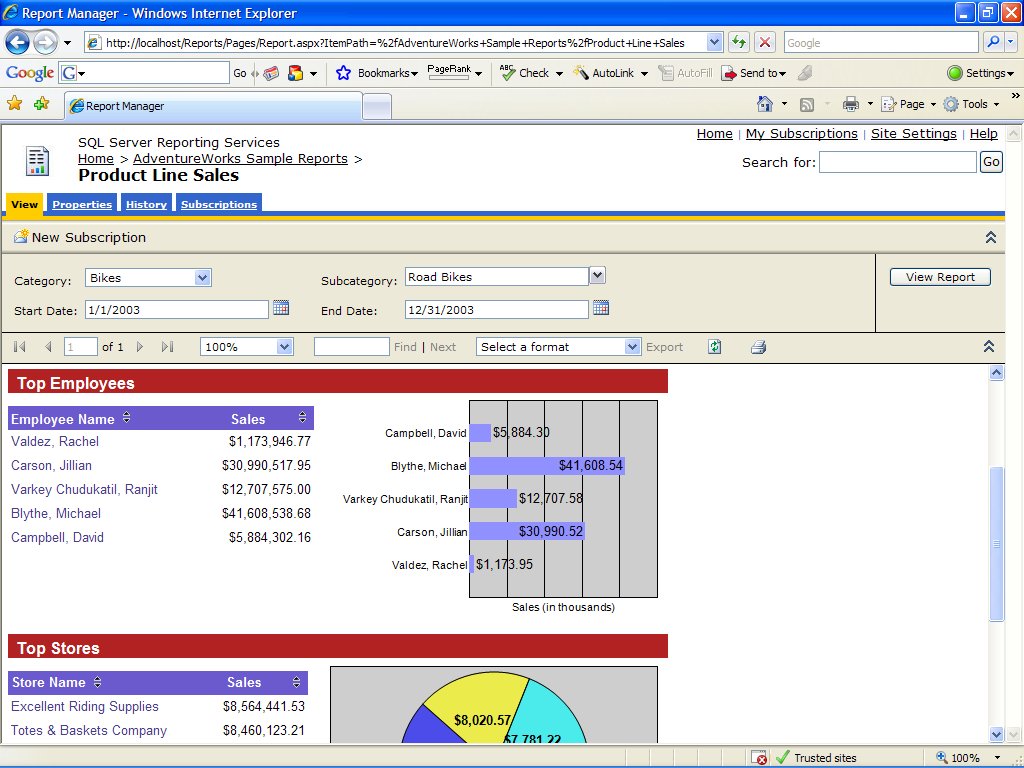Viewport: 1024px width, 768px height.
Task: Switch to the History tab
Action: pos(146,204)
